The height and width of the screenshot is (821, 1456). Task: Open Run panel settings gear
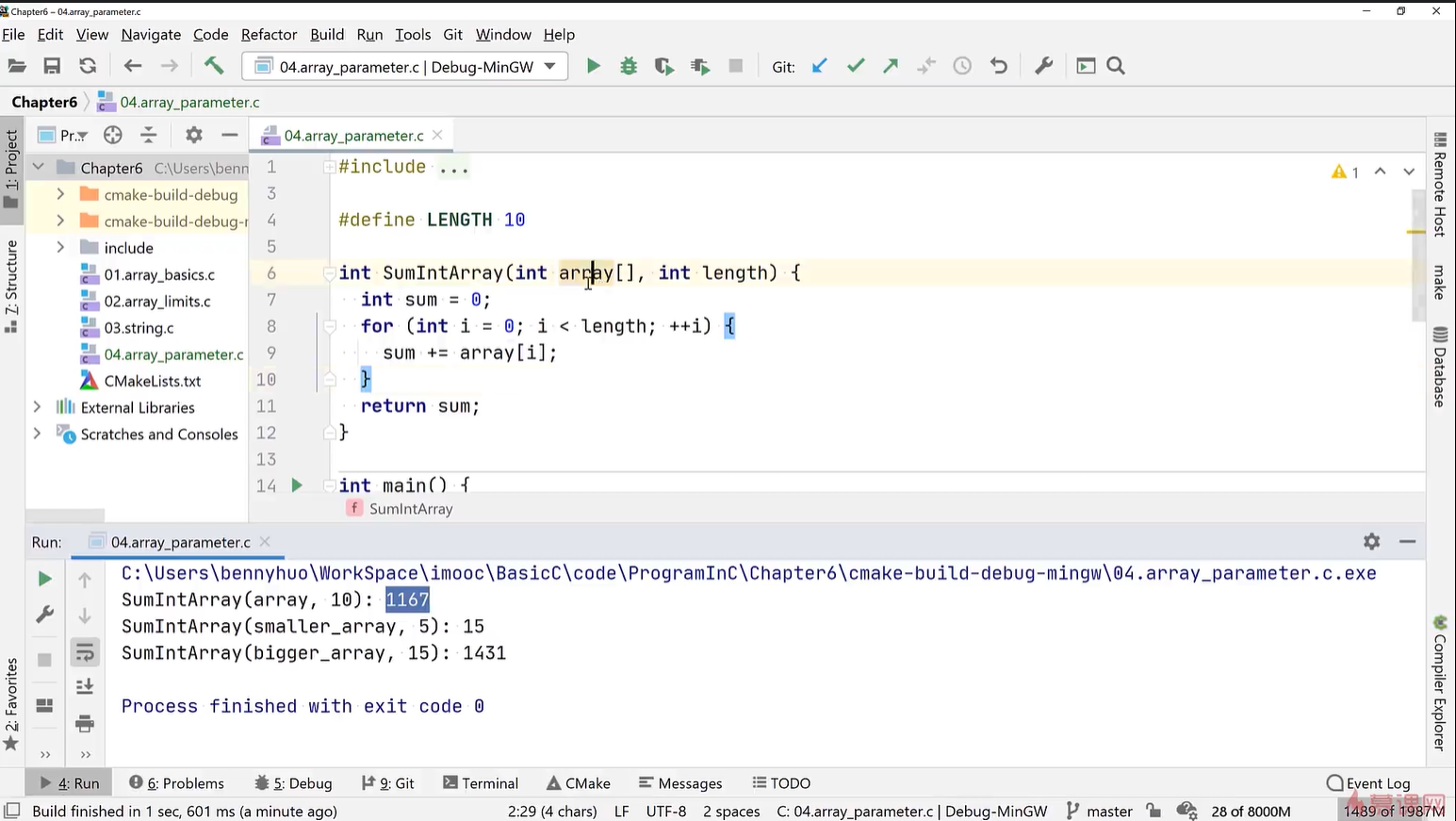tap(1371, 541)
